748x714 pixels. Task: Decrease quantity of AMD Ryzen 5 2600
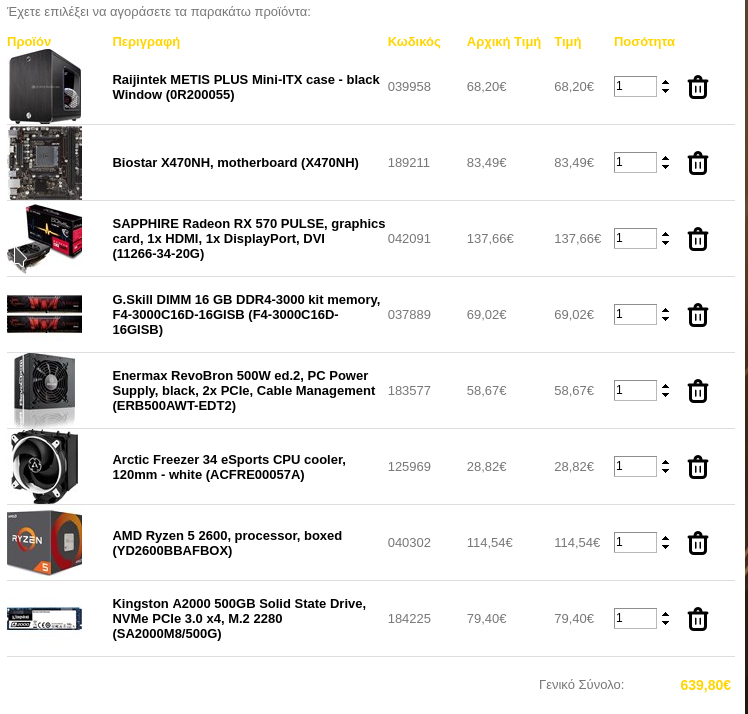(665, 547)
